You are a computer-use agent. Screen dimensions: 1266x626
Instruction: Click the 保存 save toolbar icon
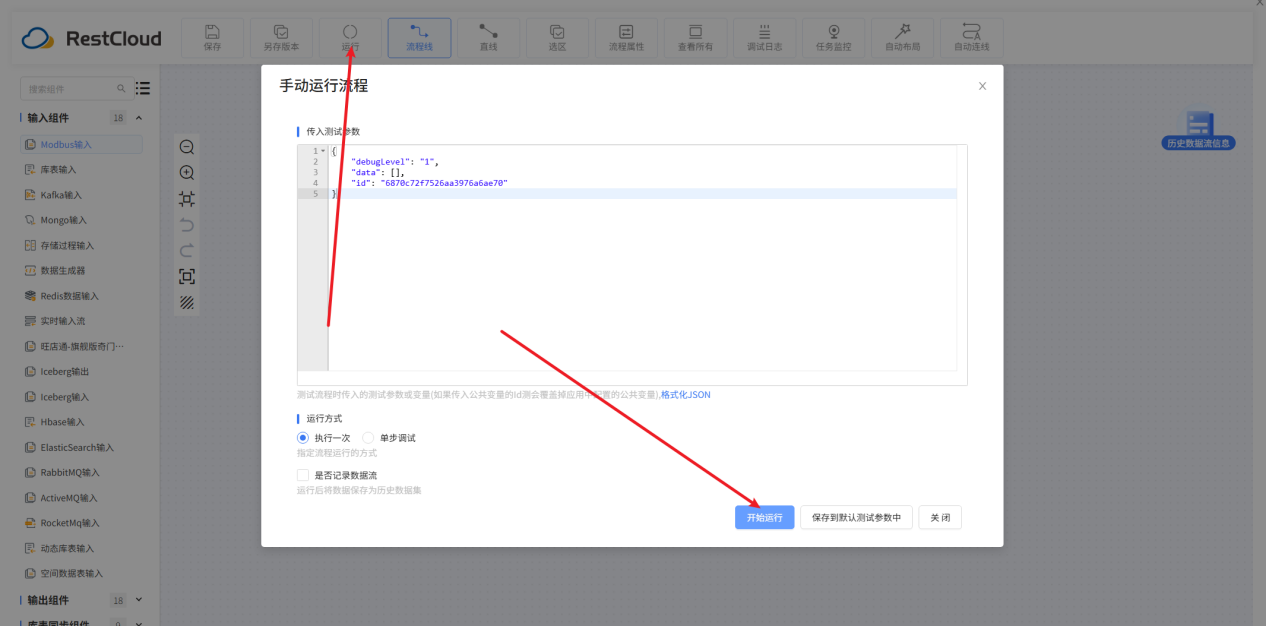(212, 38)
